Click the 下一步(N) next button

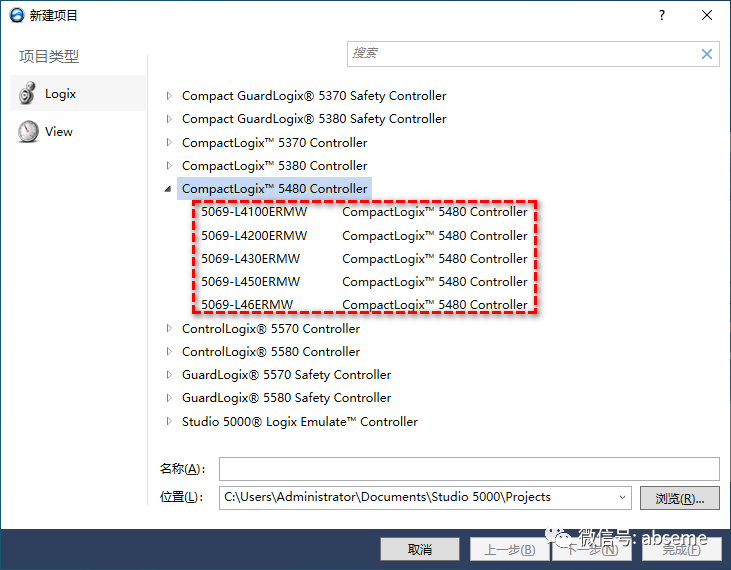pos(592,549)
